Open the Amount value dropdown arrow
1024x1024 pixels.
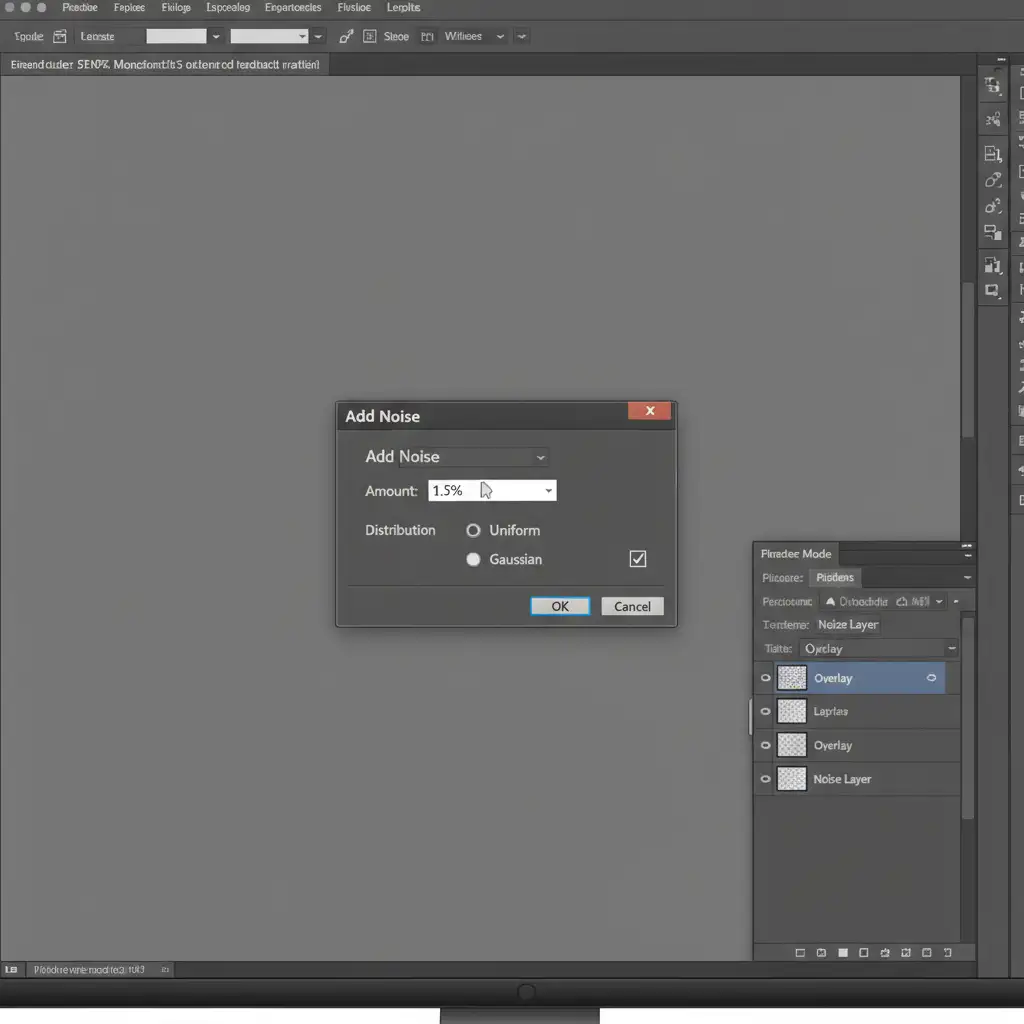pos(548,491)
